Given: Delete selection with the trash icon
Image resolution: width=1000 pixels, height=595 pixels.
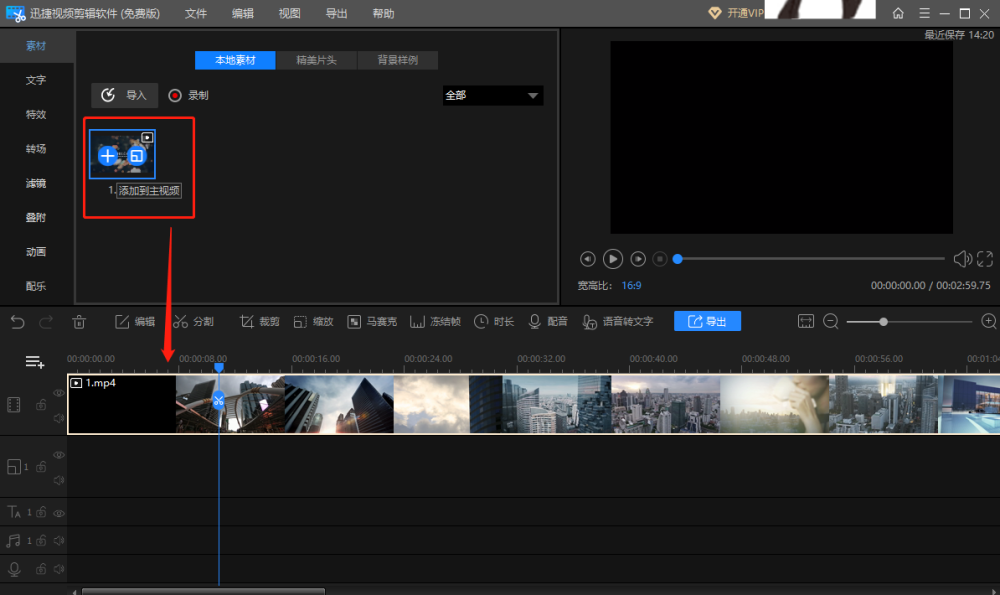Looking at the screenshot, I should click(x=80, y=321).
